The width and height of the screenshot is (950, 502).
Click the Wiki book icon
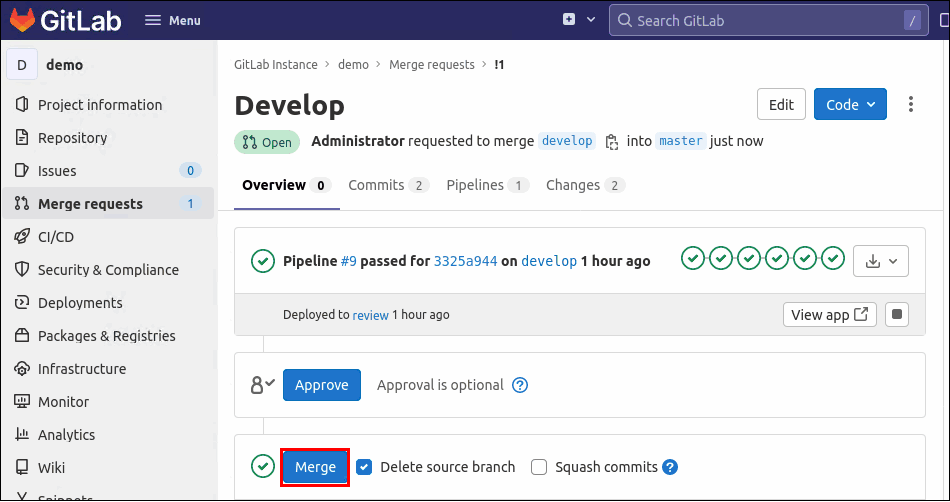pos(22,467)
